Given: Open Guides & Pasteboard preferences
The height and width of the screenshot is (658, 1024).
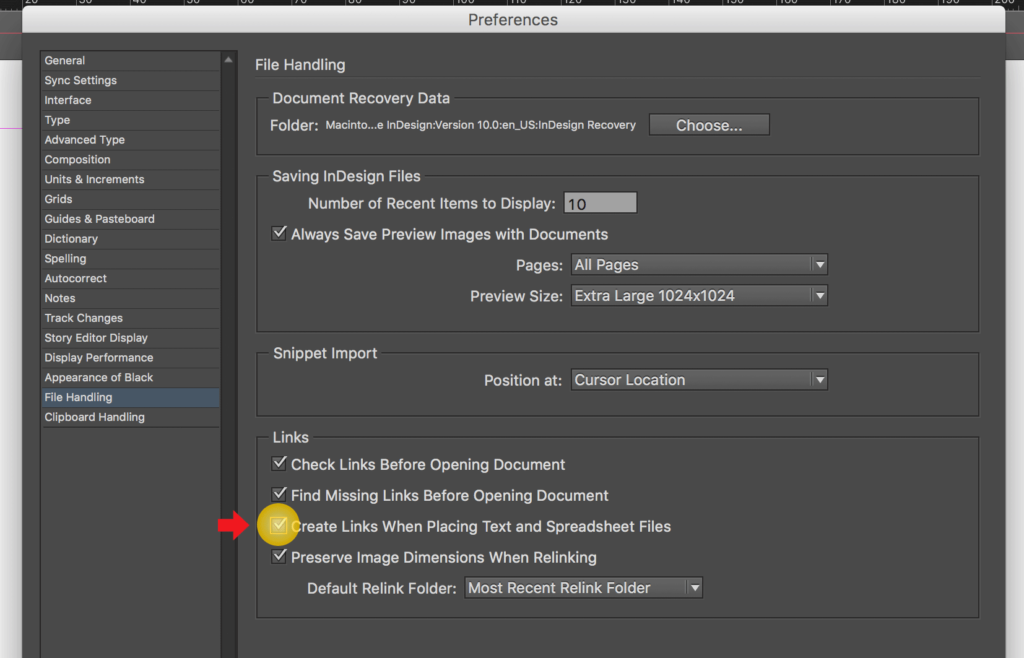Looking at the screenshot, I should click(x=99, y=219).
